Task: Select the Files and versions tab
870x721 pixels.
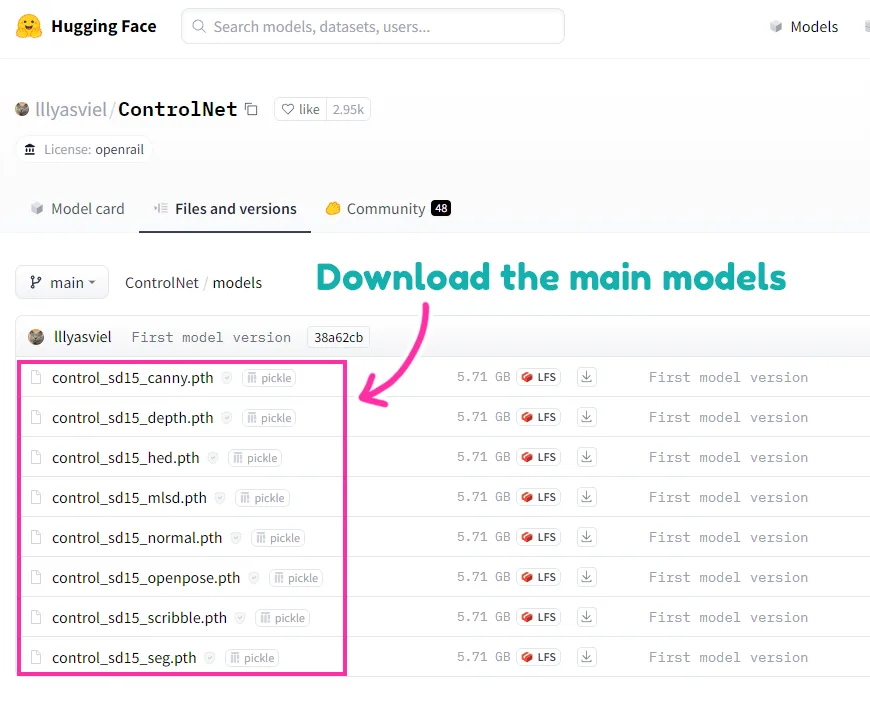Action: [x=225, y=209]
